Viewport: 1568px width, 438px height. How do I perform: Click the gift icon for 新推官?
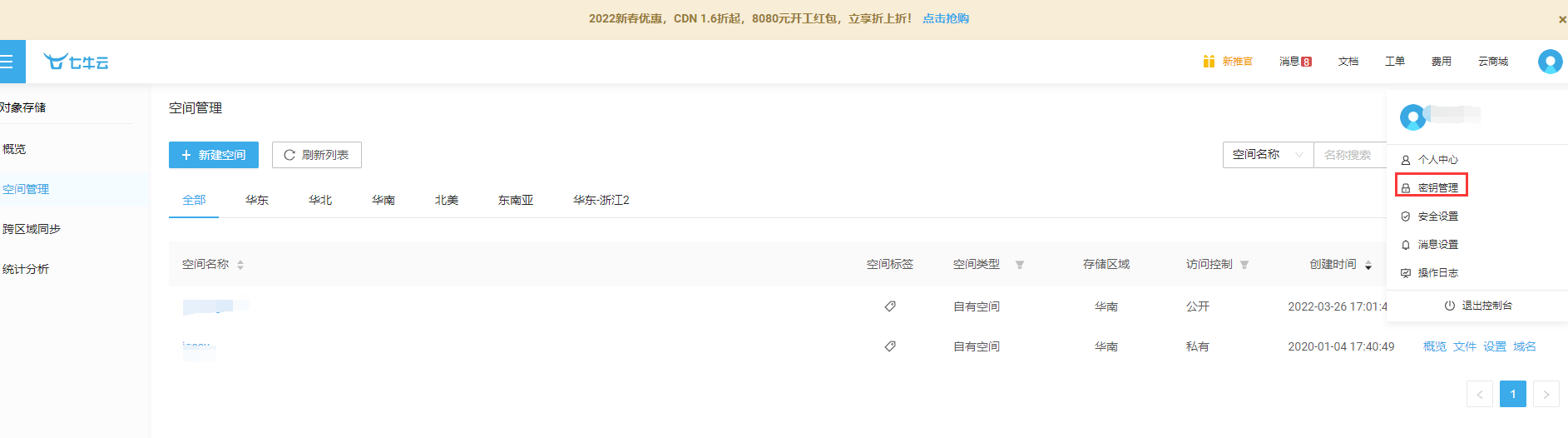point(1209,62)
